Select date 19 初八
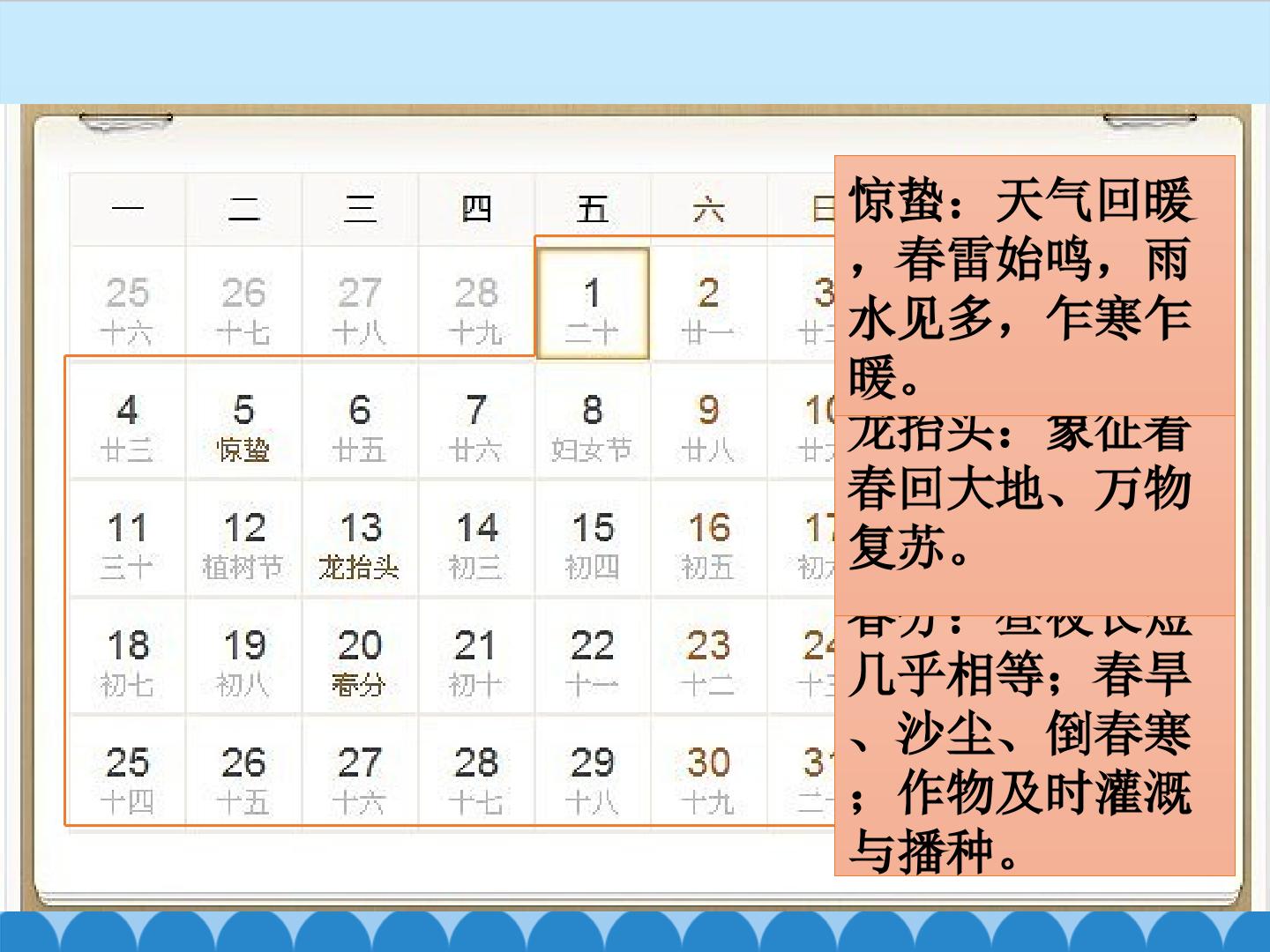Screen dimensions: 1270x952 coord(243,657)
